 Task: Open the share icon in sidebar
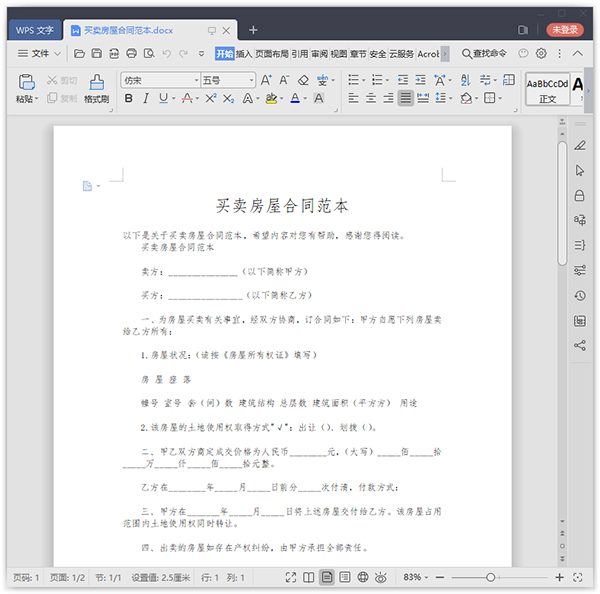point(580,345)
